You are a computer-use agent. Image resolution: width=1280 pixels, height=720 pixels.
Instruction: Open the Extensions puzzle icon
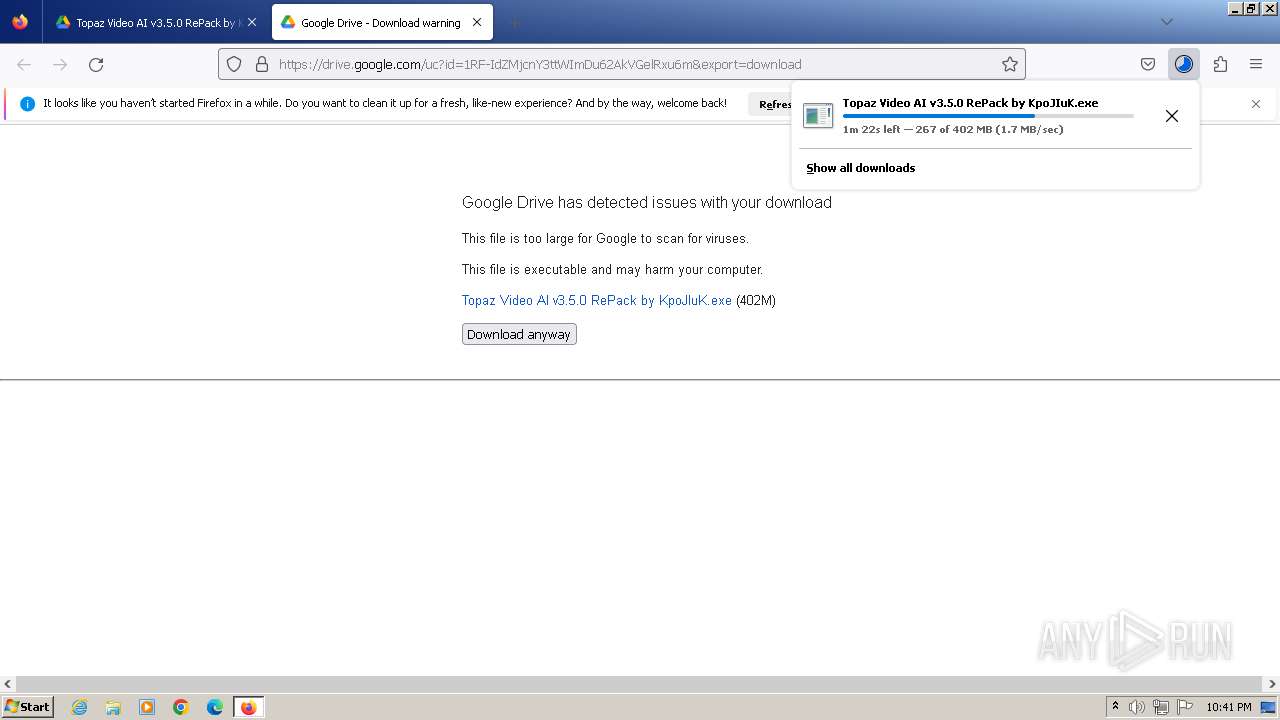point(1220,64)
